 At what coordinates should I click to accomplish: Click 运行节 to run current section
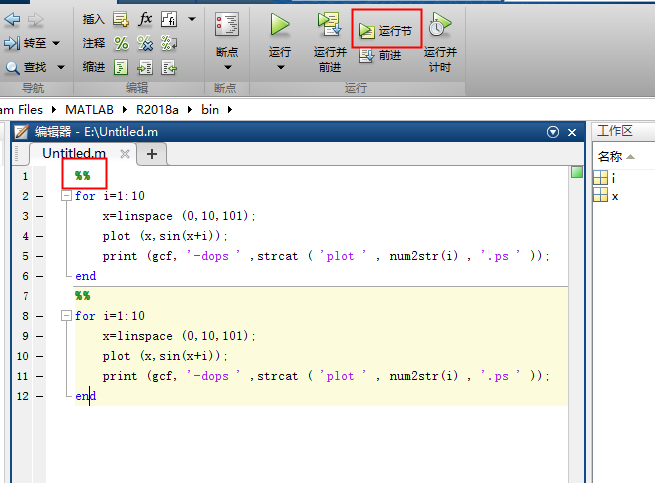[x=386, y=31]
